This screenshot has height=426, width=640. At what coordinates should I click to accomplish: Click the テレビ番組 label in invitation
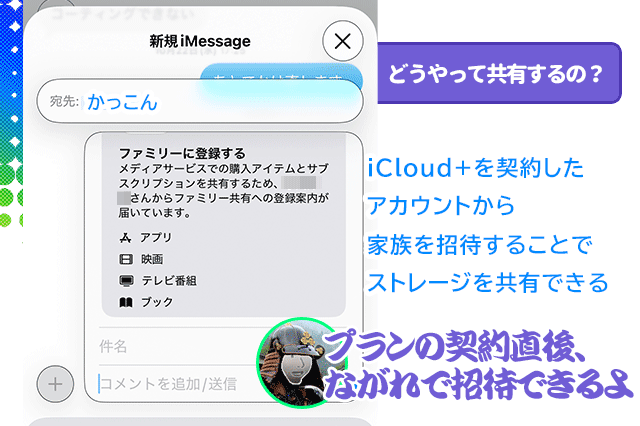point(169,281)
